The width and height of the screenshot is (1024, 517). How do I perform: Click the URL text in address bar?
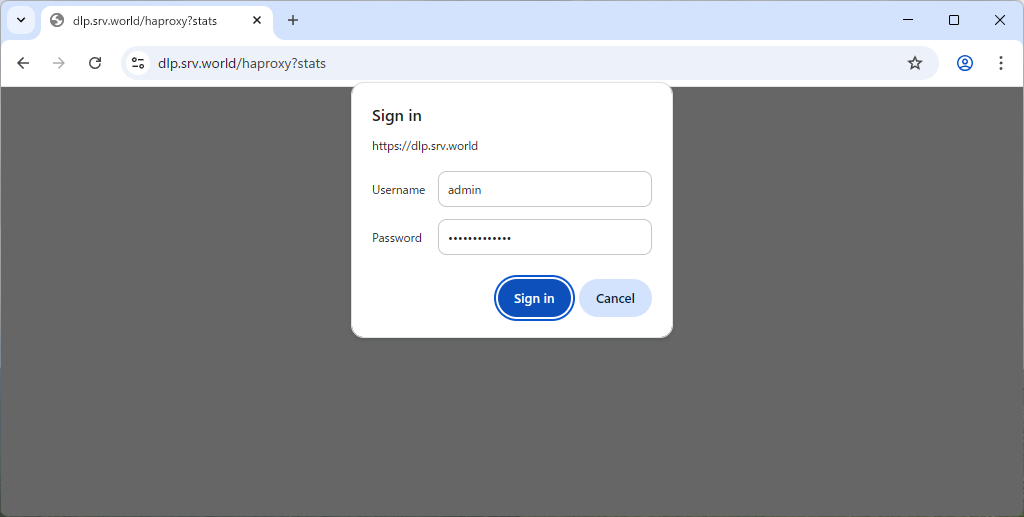(x=242, y=63)
